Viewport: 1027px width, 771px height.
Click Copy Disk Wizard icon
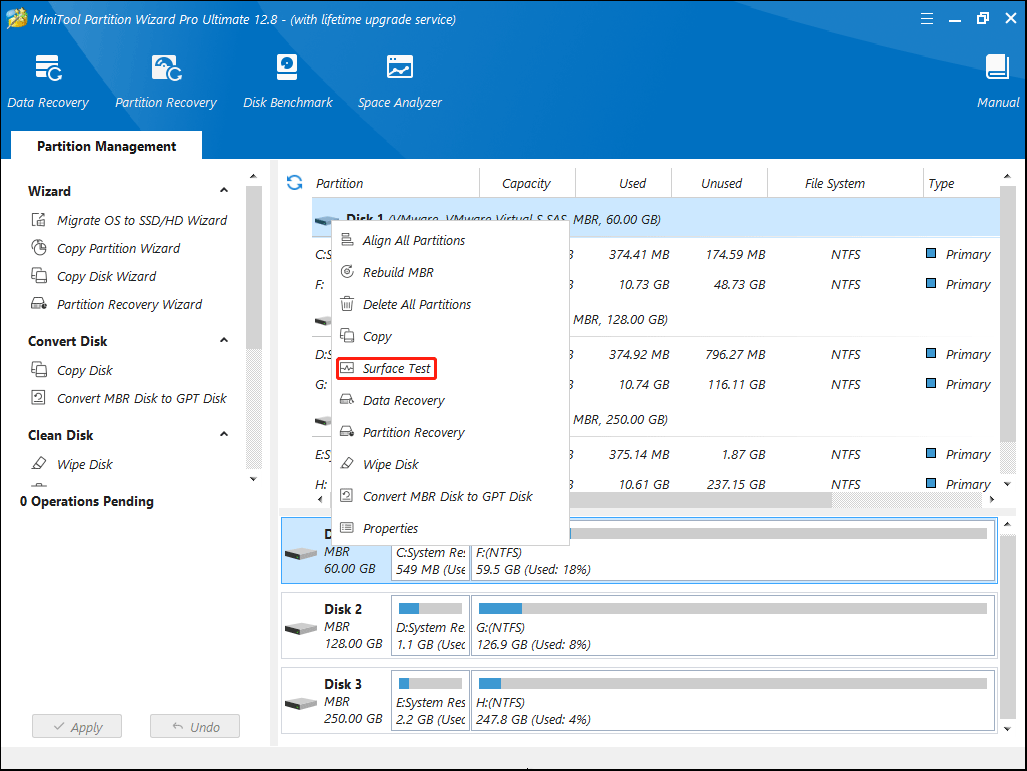pyautogui.click(x=39, y=276)
